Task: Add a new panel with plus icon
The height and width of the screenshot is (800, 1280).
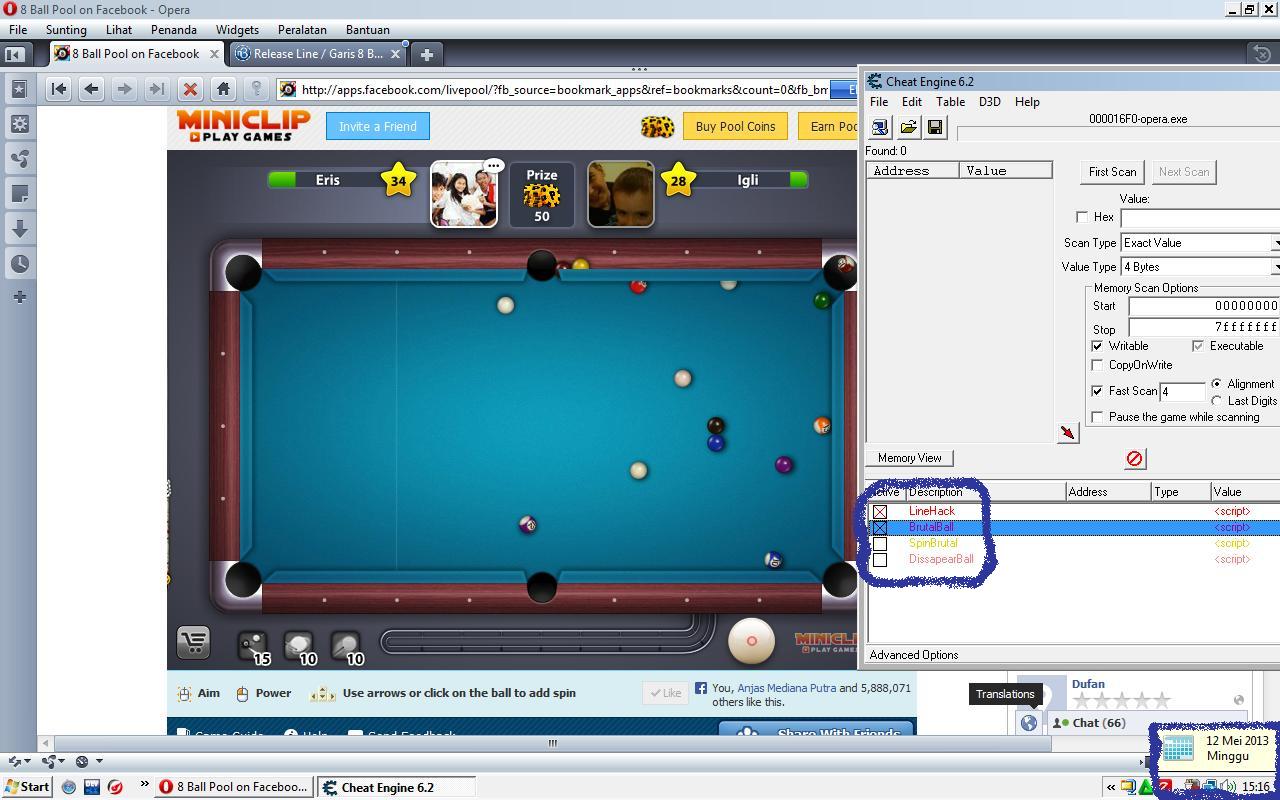Action: [19, 297]
